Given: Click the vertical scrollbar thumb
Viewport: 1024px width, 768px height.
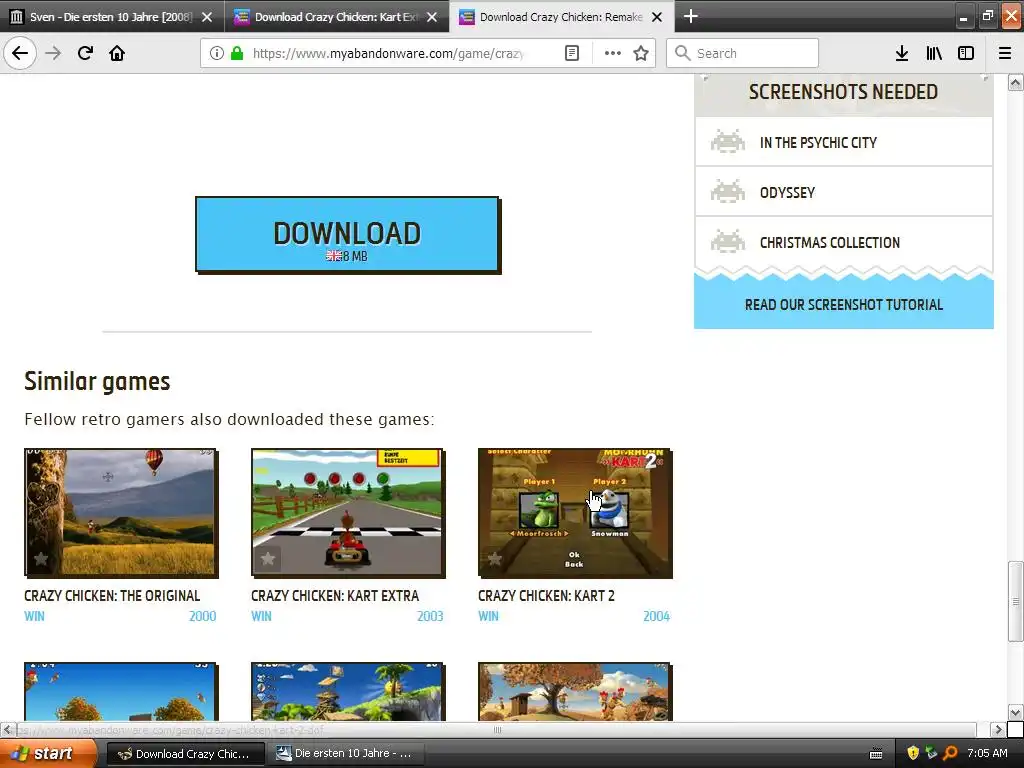Looking at the screenshot, I should (x=1015, y=601).
